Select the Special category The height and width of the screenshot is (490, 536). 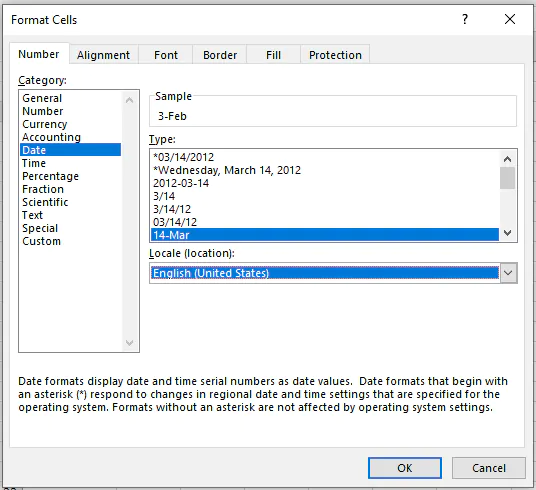click(70, 228)
